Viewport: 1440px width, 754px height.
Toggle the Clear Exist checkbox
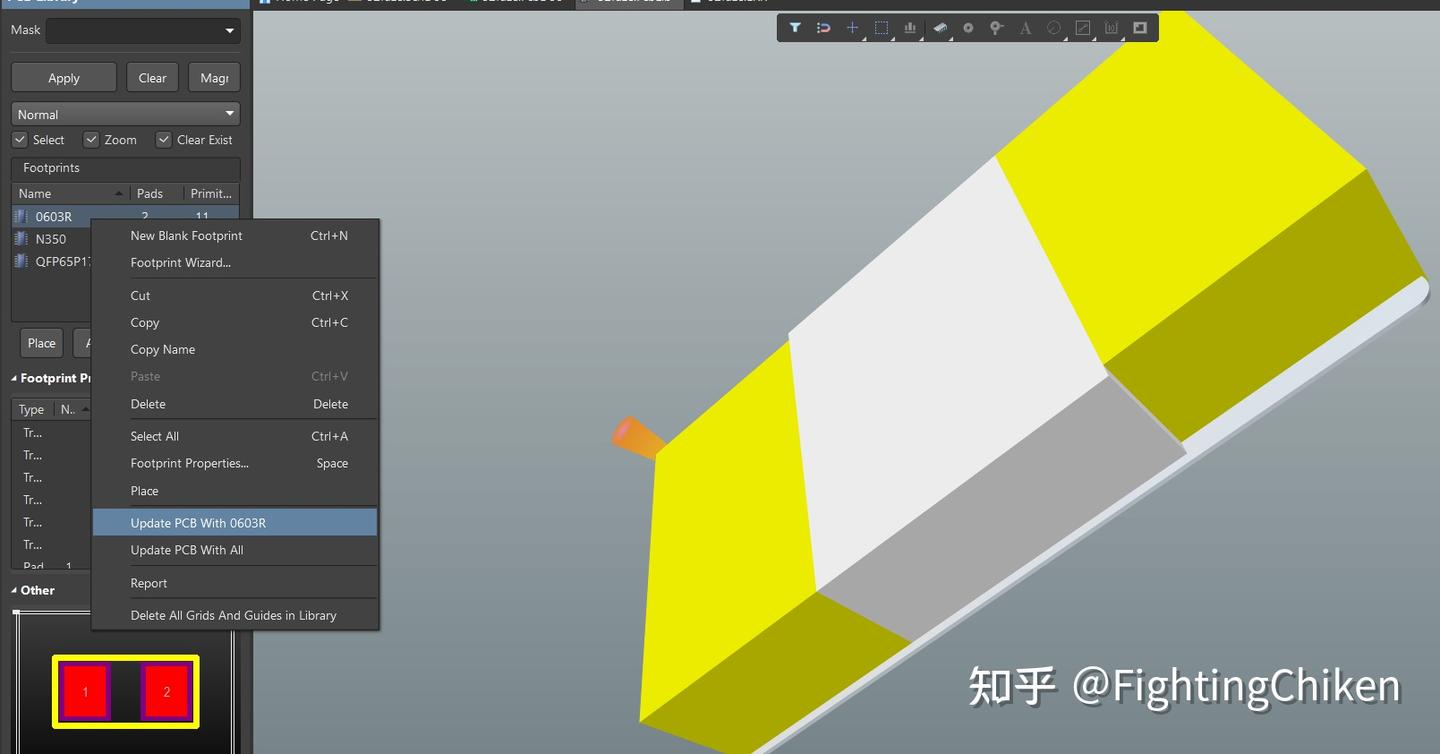(x=164, y=140)
